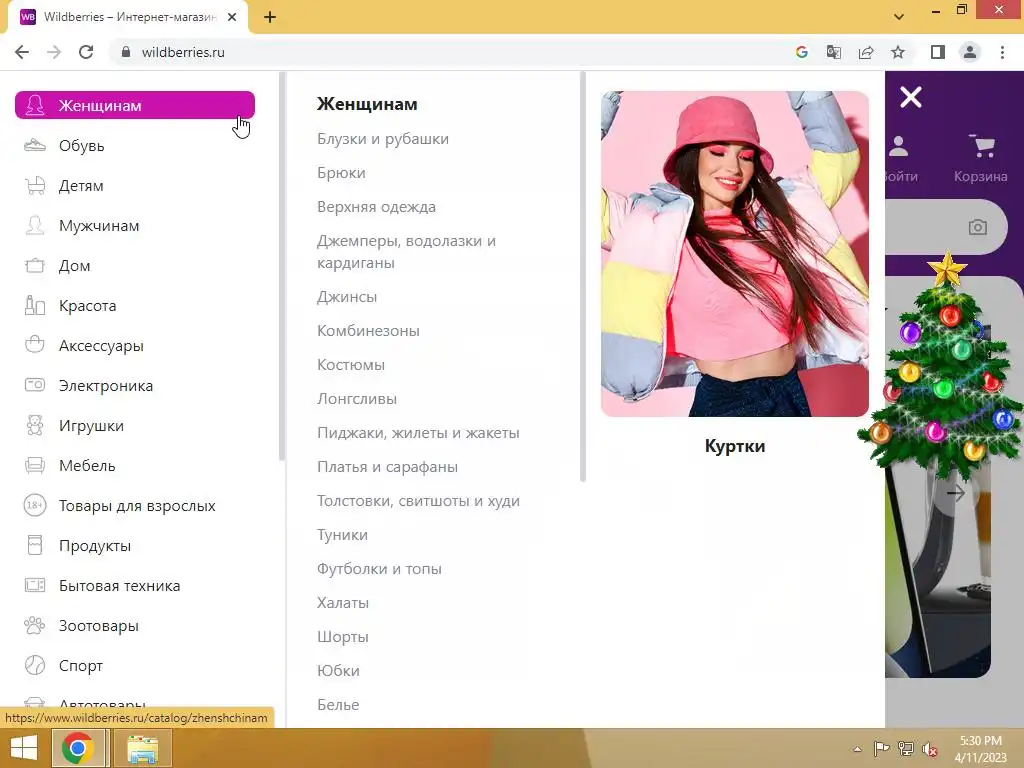Click the appliance icon next to Бытовая техника
Screen dimensions: 1024x768
pos(35,585)
